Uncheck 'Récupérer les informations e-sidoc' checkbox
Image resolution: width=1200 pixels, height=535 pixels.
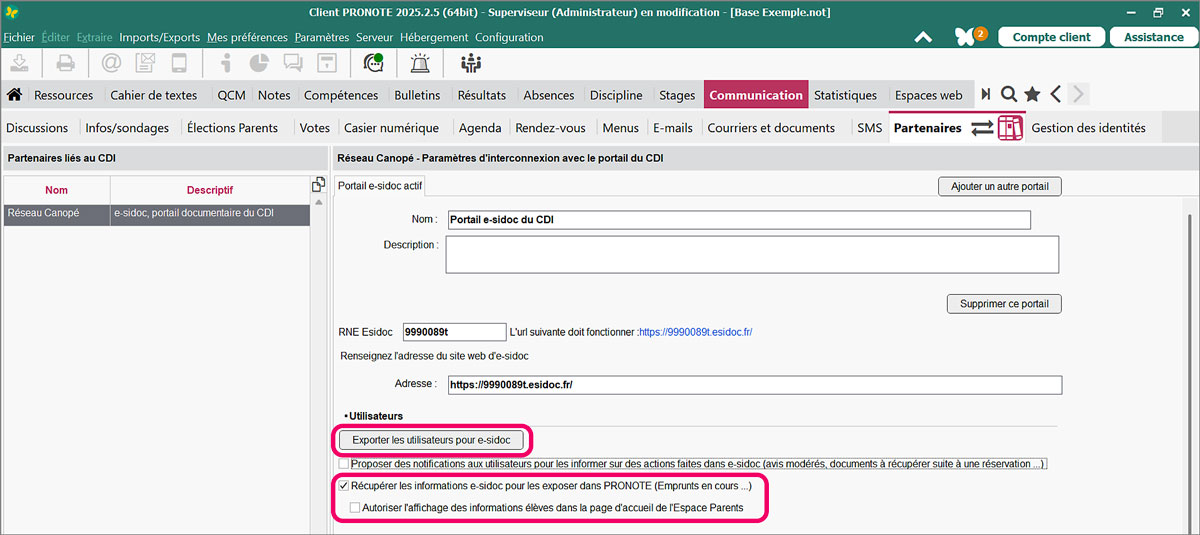click(344, 486)
